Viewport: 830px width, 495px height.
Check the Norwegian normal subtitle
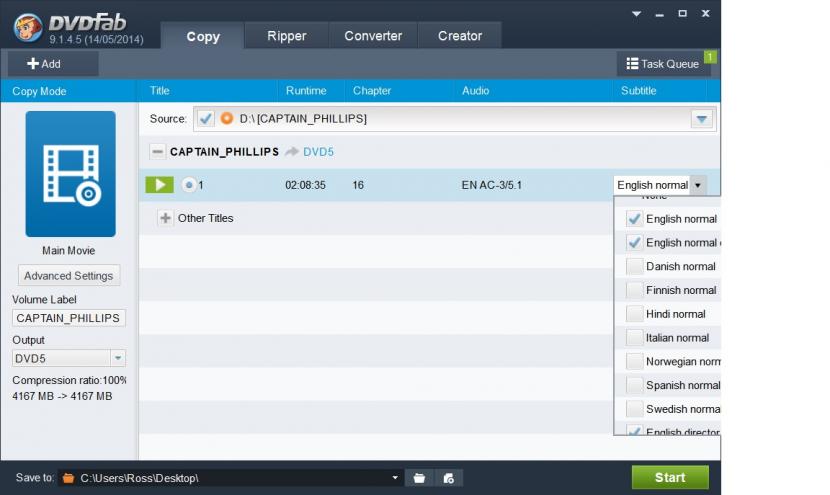pos(634,362)
